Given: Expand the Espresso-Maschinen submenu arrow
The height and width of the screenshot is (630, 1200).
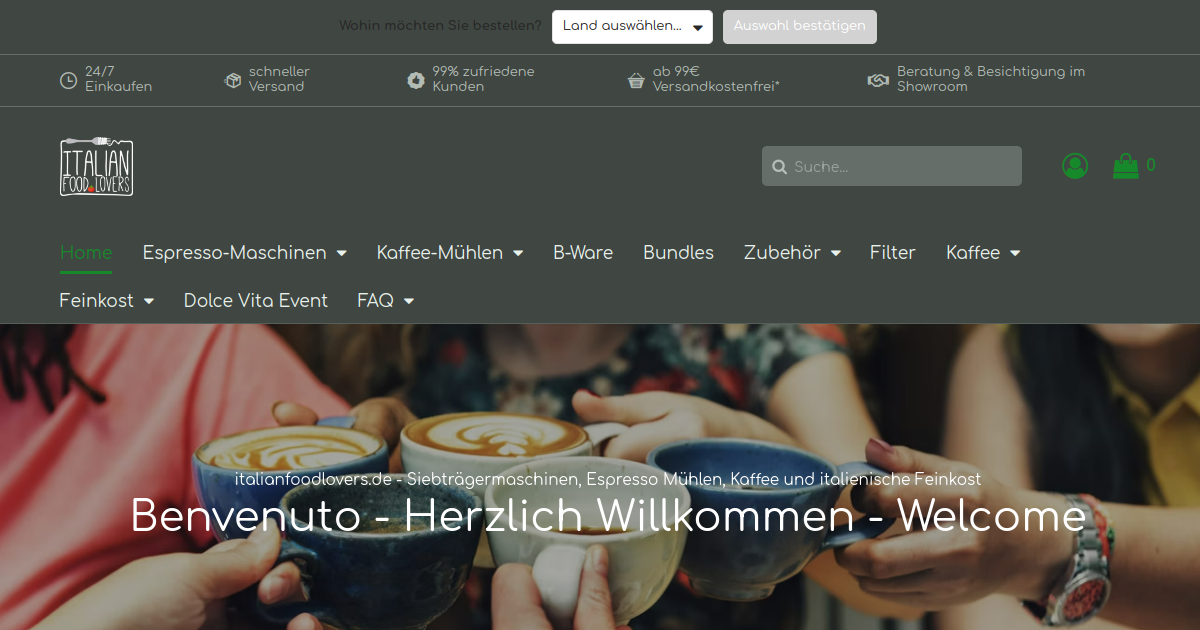Looking at the screenshot, I should (342, 253).
